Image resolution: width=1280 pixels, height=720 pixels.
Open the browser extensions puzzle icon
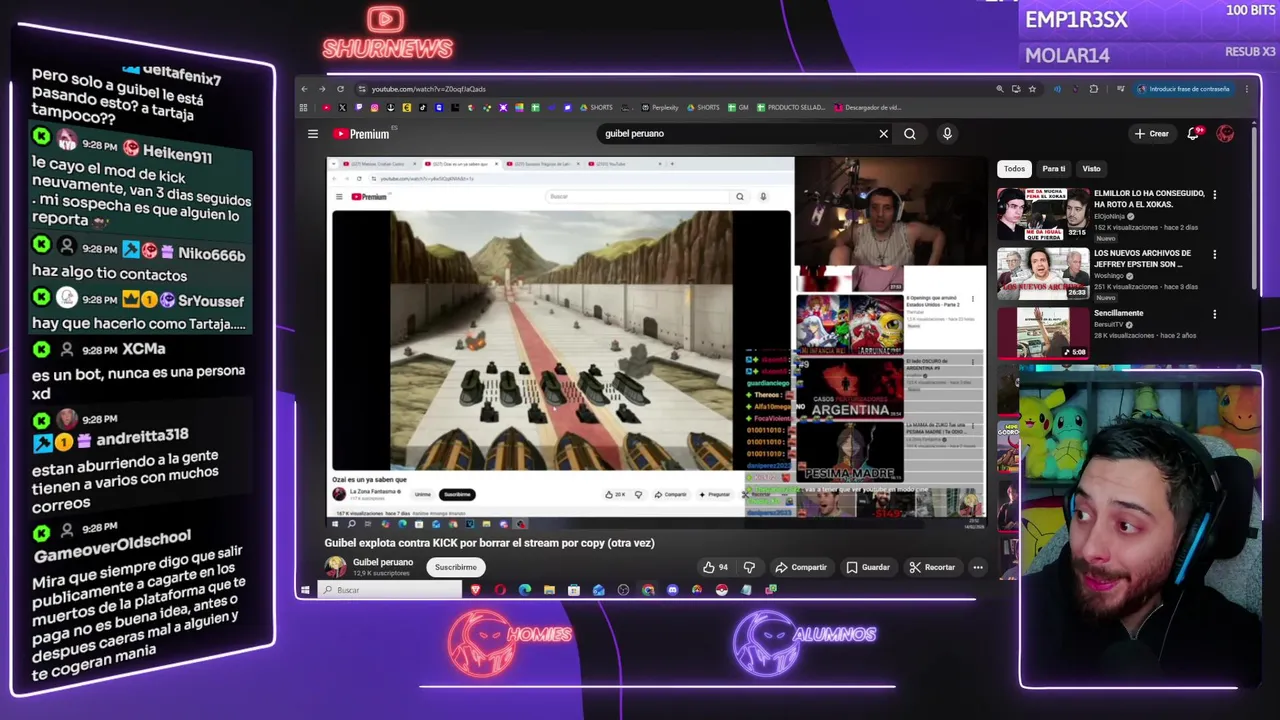(1094, 89)
